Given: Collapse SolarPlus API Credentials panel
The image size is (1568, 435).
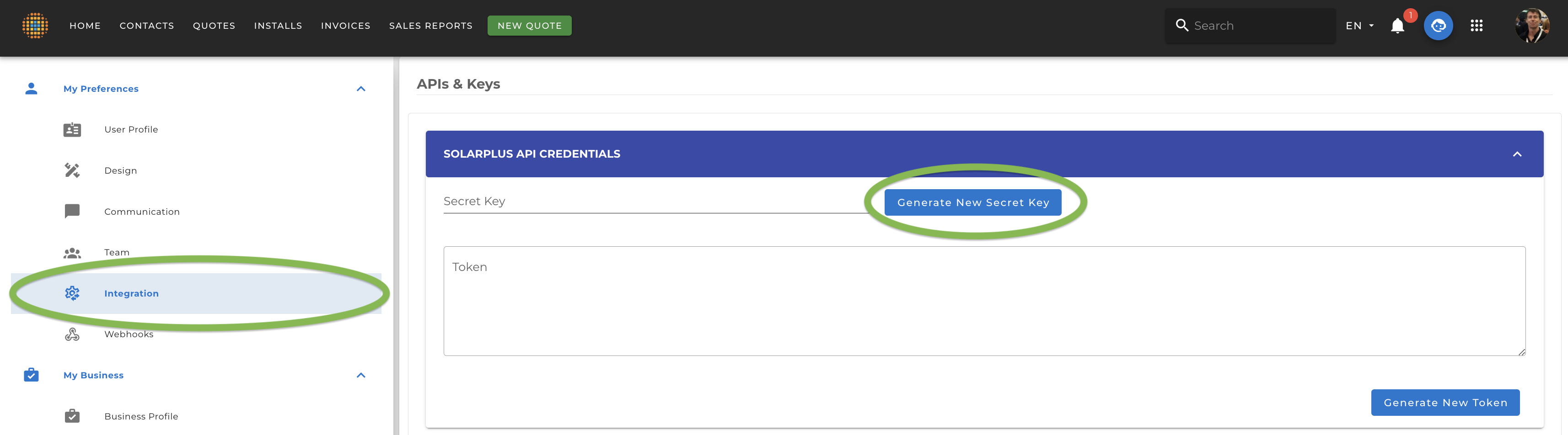Looking at the screenshot, I should (x=1517, y=154).
